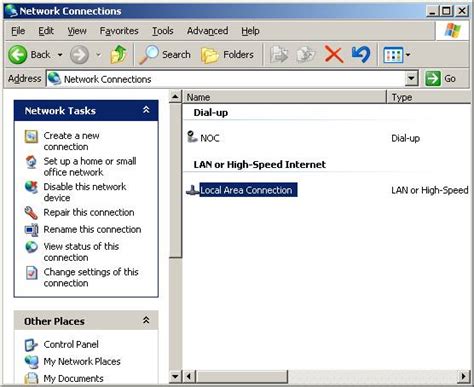Click the left pane scroll down arrow

tap(175, 377)
